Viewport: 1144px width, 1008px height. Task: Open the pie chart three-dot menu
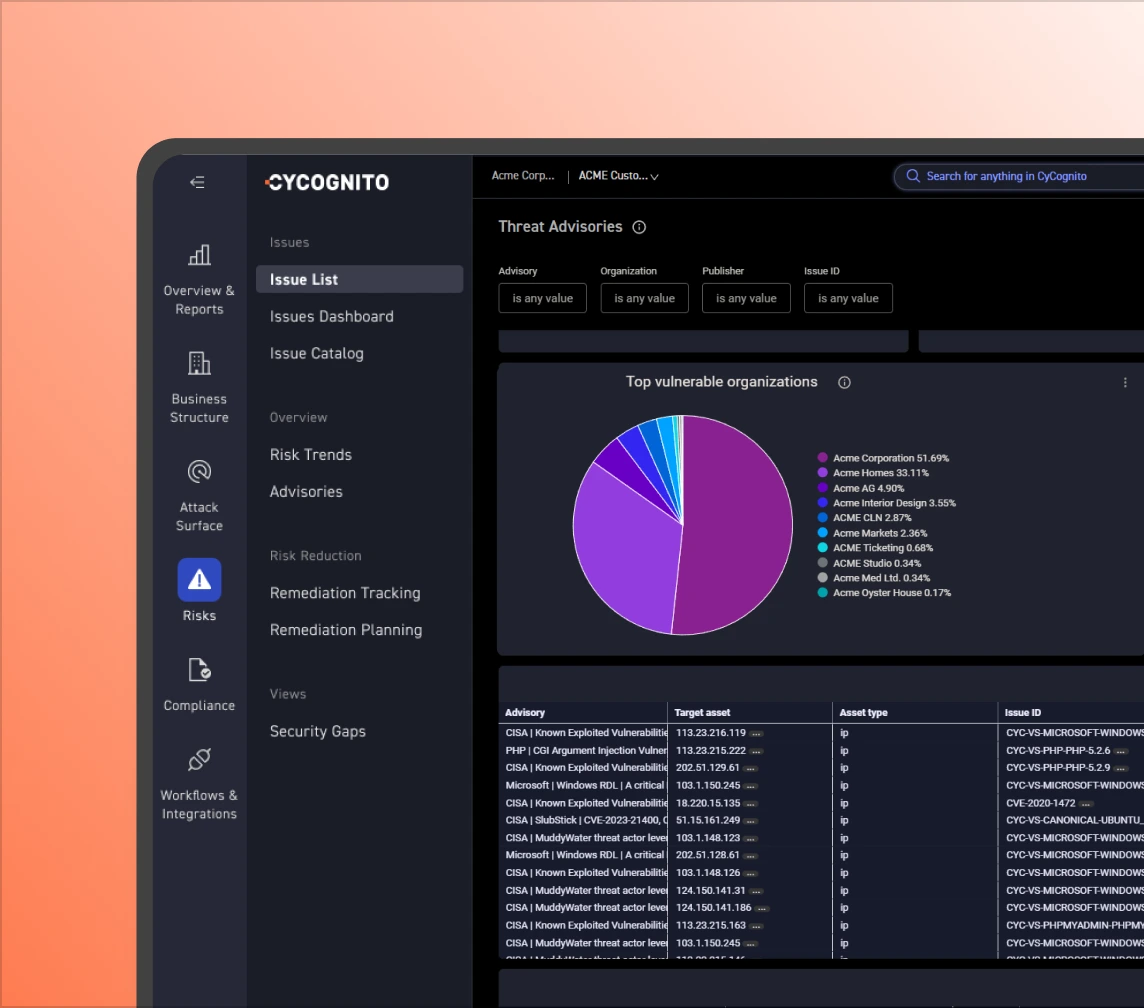(x=1125, y=382)
